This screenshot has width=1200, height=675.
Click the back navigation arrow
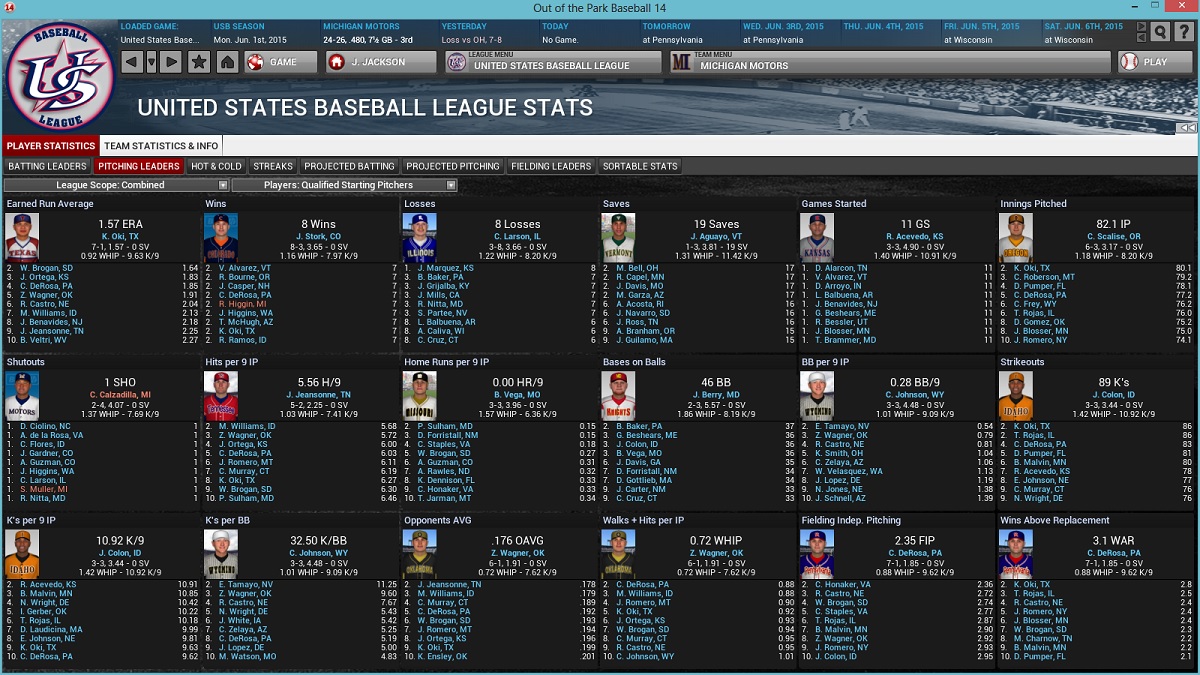pos(132,62)
